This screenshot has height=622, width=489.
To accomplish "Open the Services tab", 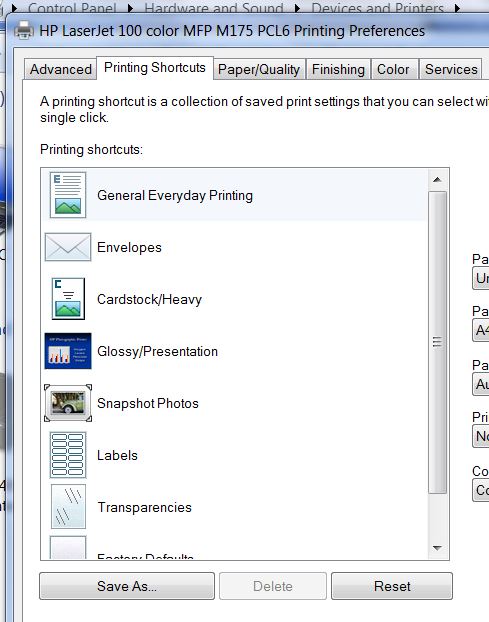I will pos(451,69).
